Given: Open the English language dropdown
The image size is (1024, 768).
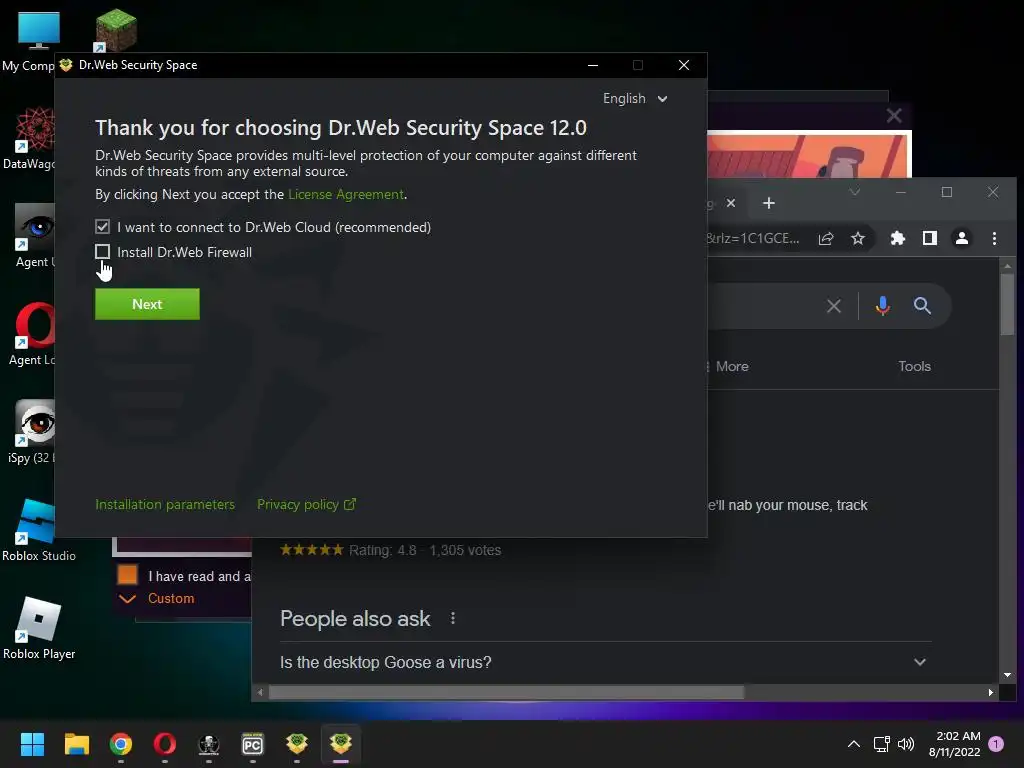Looking at the screenshot, I should (x=635, y=99).
